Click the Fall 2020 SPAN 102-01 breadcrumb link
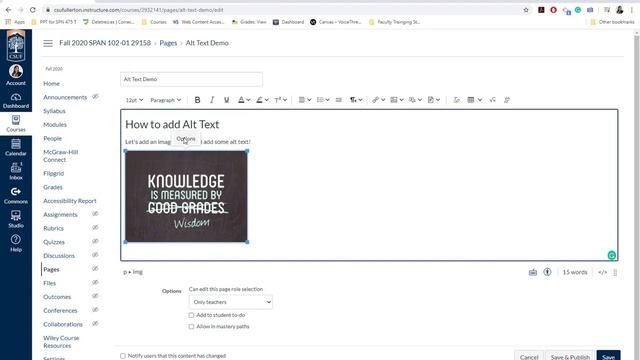 [105, 43]
